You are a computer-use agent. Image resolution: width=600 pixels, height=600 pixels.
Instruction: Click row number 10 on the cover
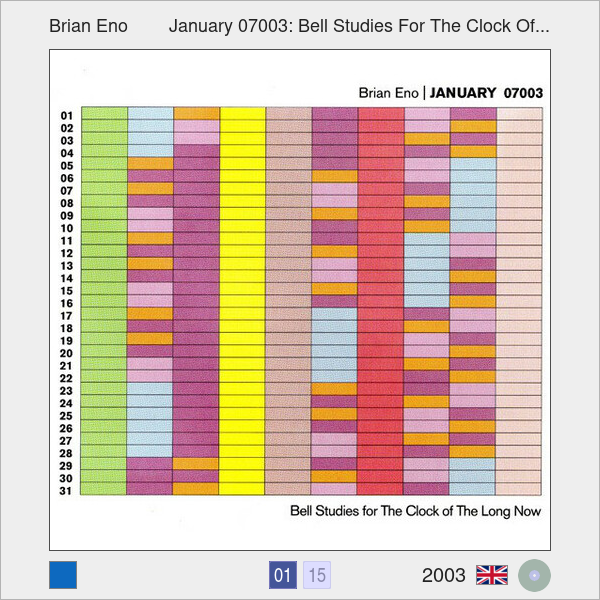66,227
